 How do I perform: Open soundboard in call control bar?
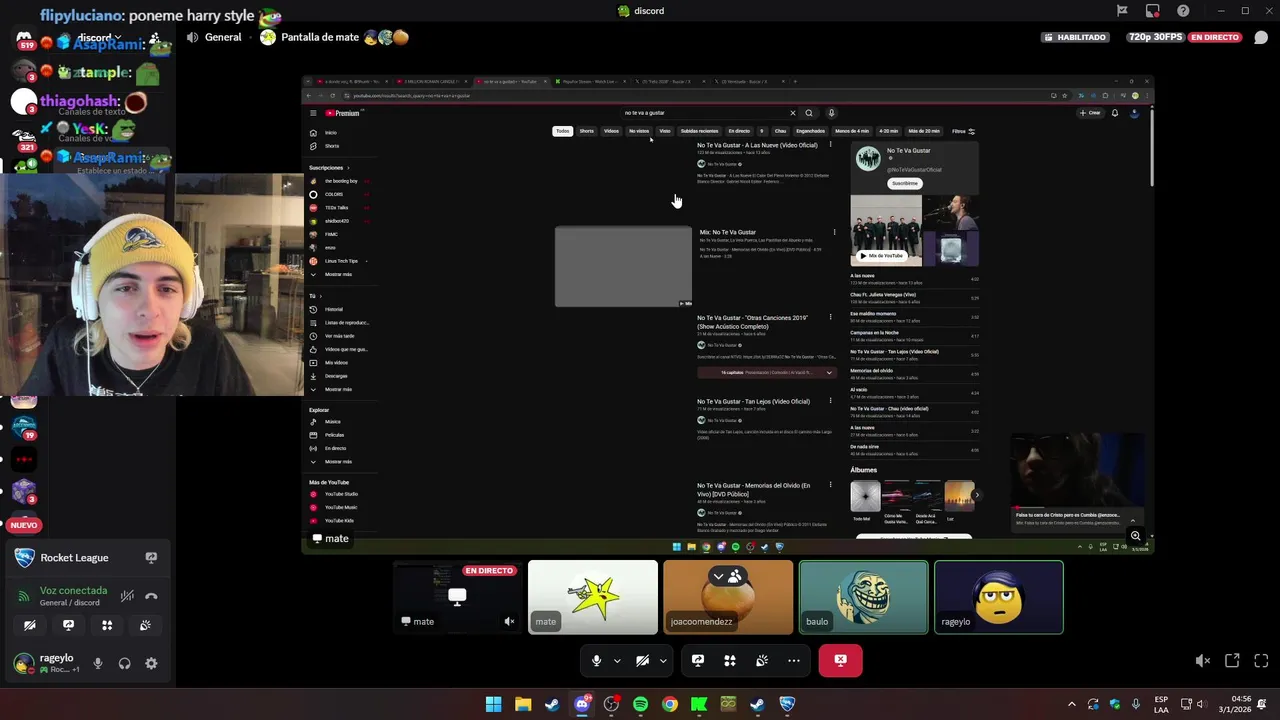tap(762, 660)
